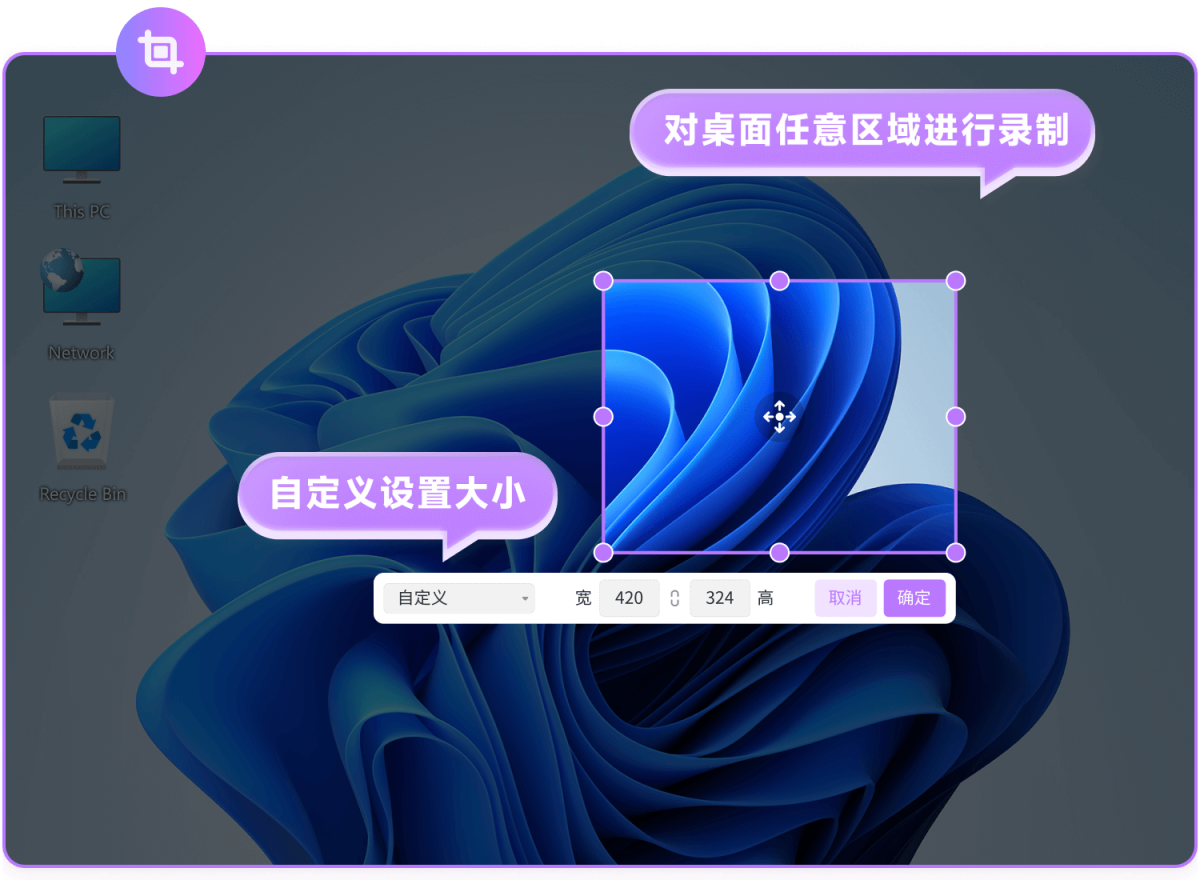Click the bottom-middle edge resize handle

click(x=779, y=552)
